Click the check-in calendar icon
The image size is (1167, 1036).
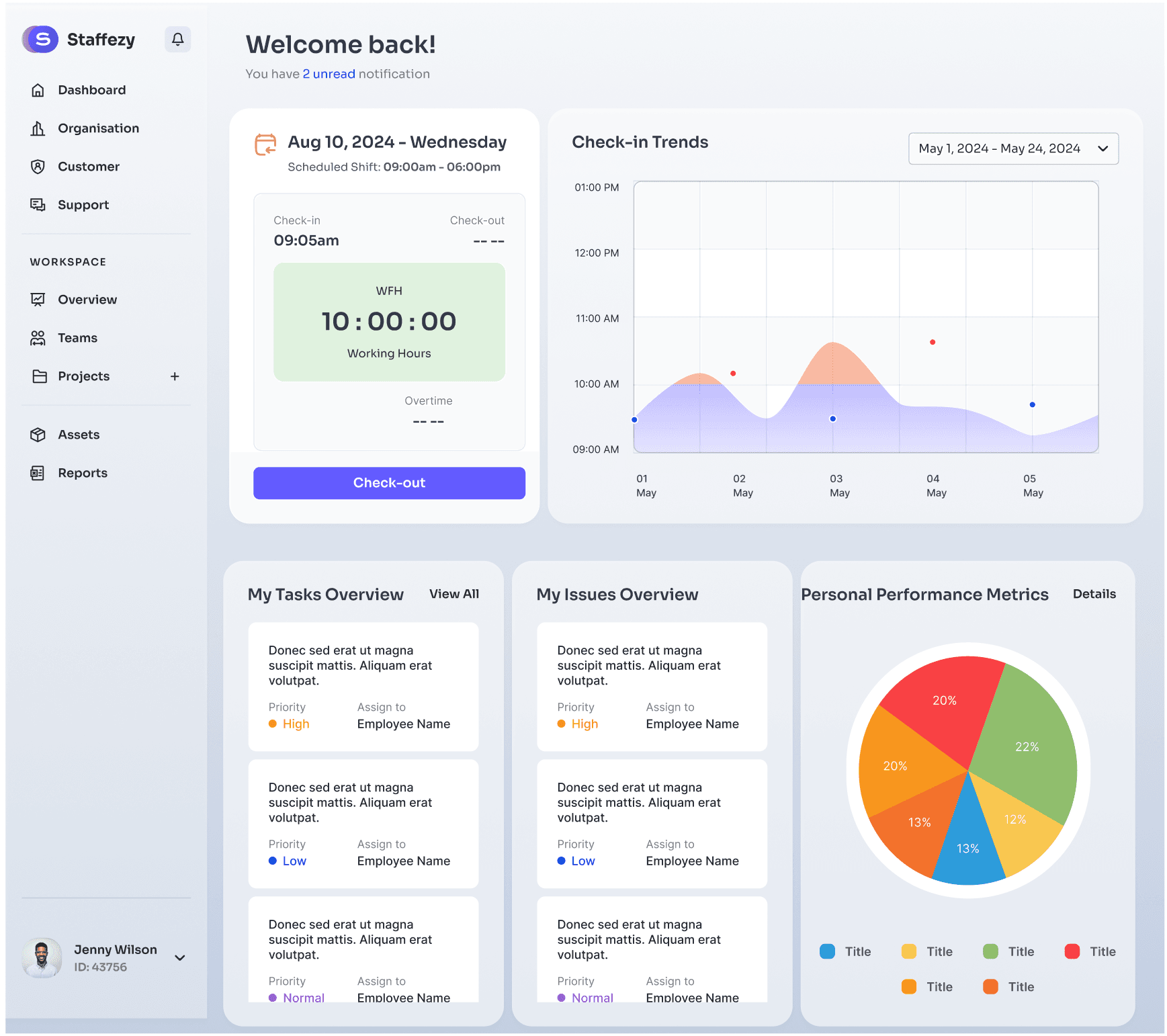click(x=264, y=144)
